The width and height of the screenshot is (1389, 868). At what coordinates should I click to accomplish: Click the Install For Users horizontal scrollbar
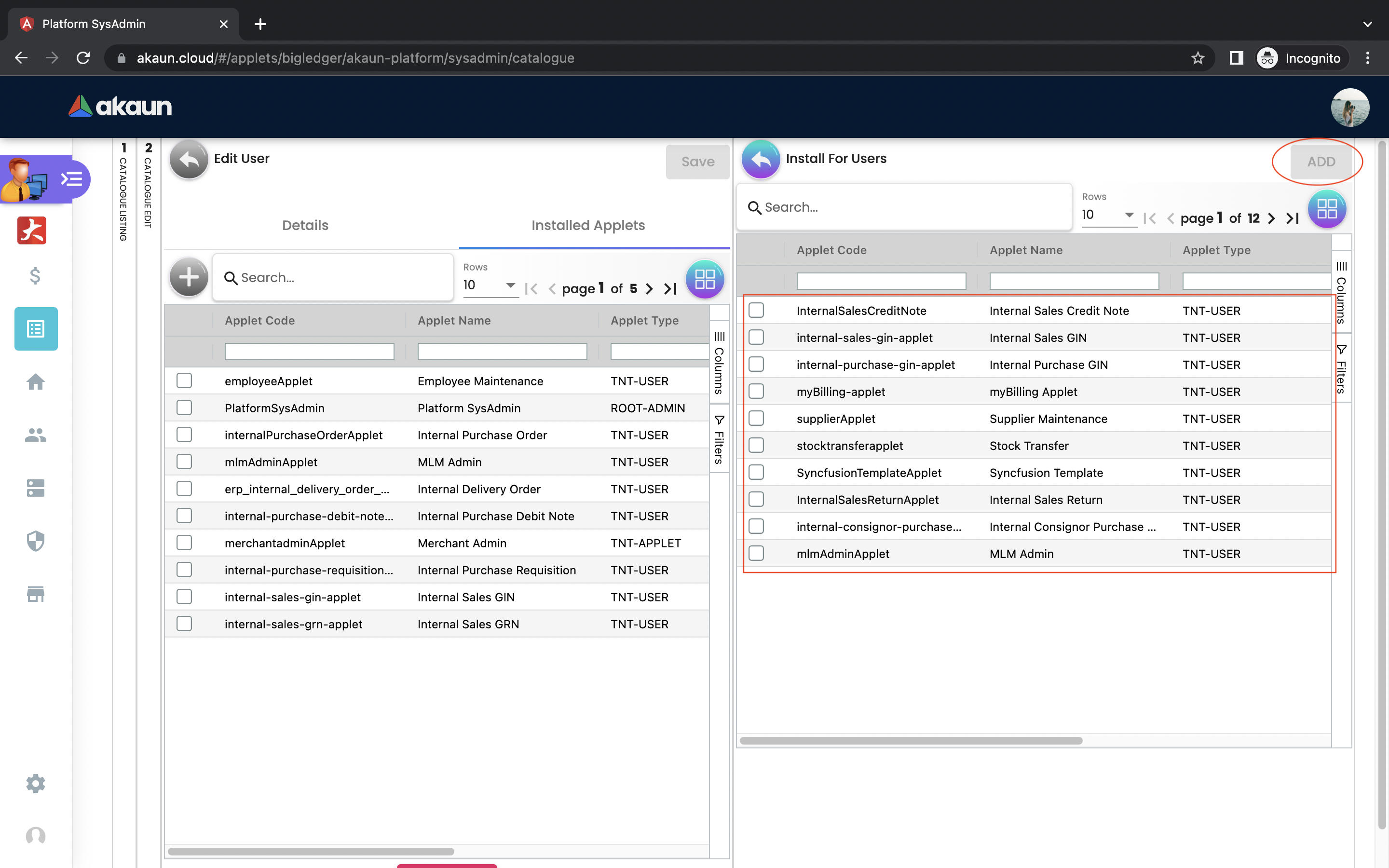click(x=911, y=741)
